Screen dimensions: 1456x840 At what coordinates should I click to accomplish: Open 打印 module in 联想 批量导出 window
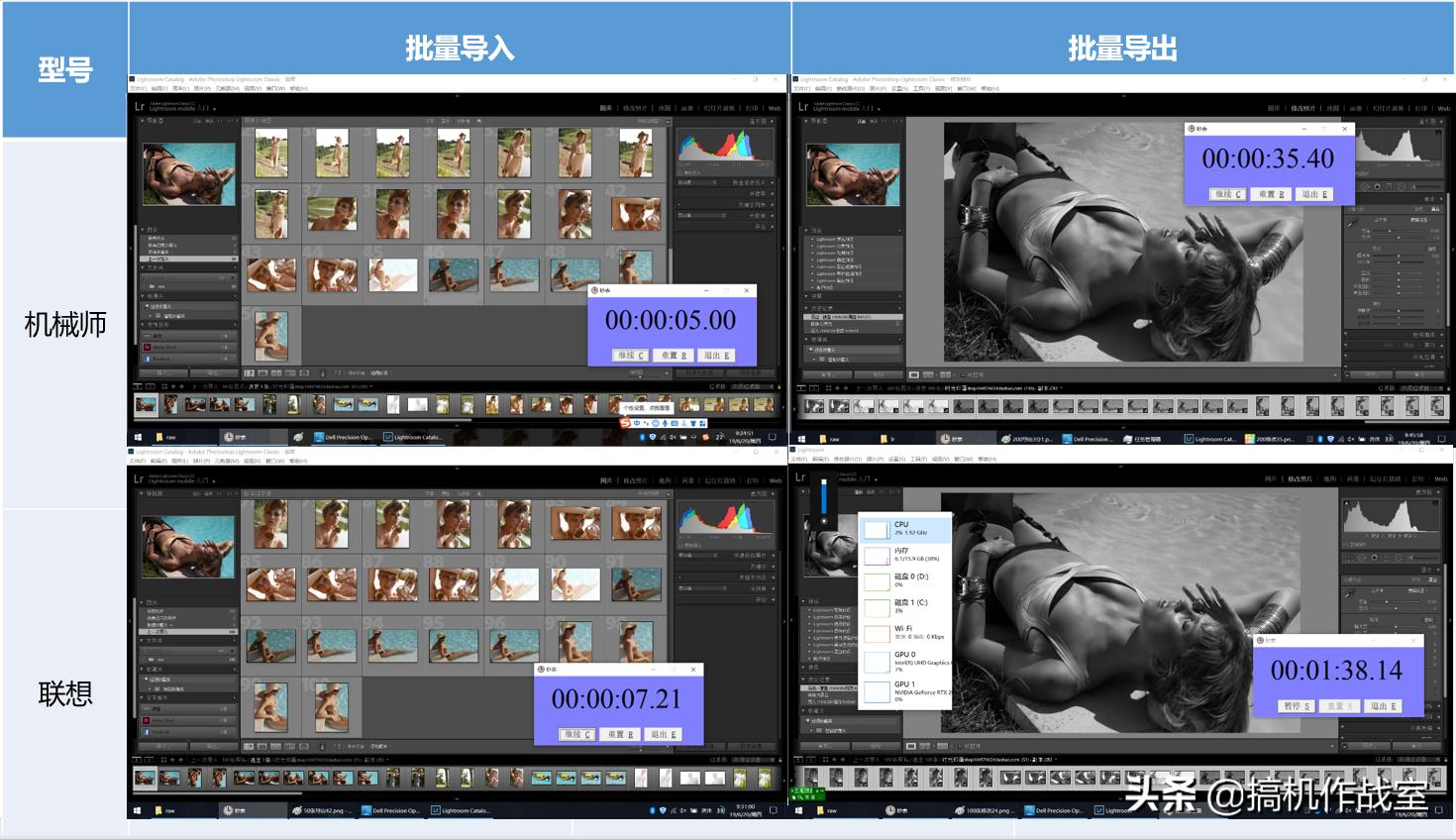[1420, 480]
